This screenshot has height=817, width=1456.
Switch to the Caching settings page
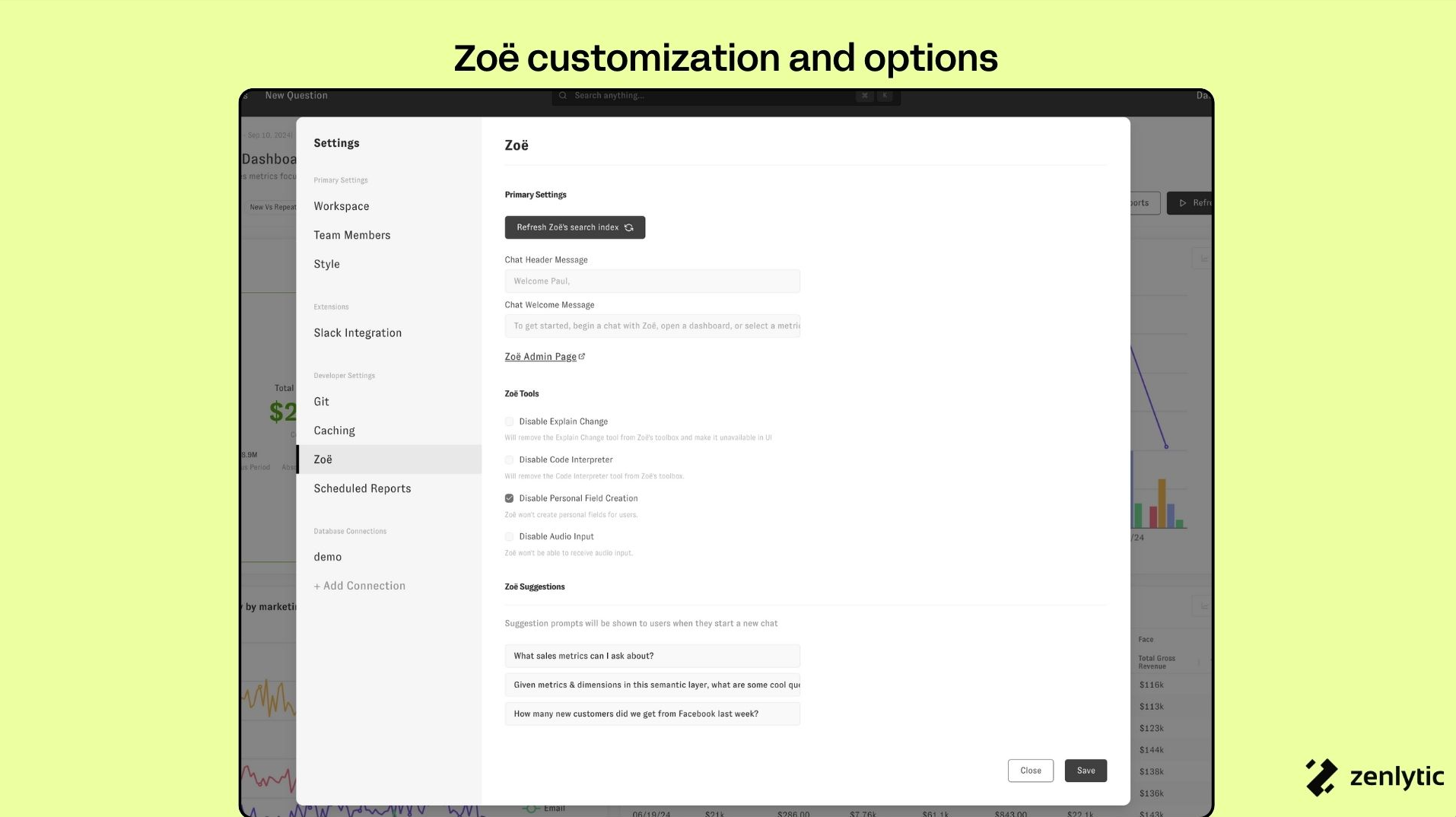click(x=335, y=431)
